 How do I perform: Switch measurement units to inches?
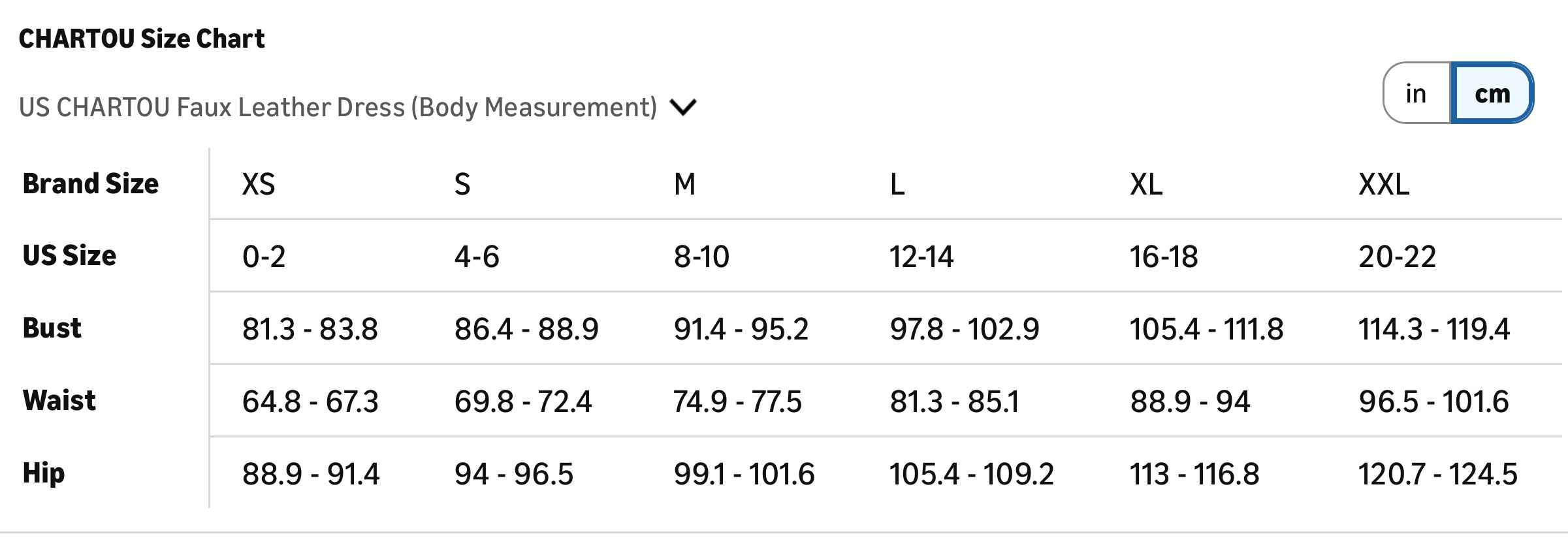(x=1416, y=93)
